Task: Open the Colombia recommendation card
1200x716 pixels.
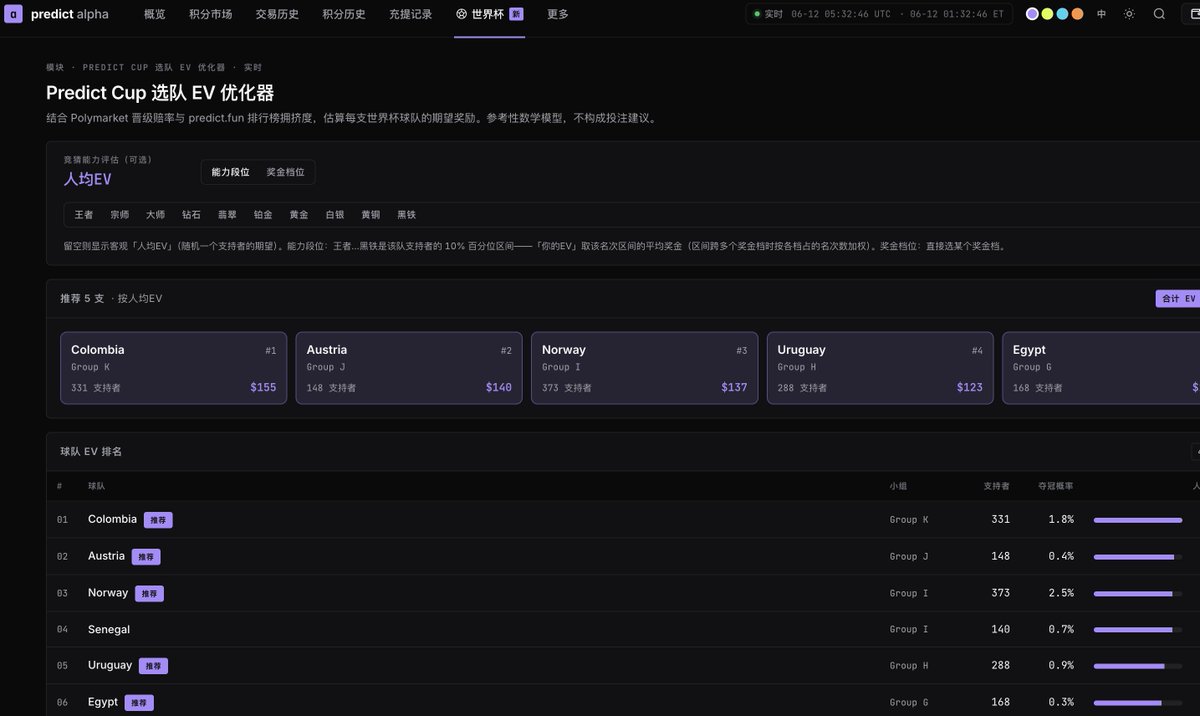Action: click(173, 368)
